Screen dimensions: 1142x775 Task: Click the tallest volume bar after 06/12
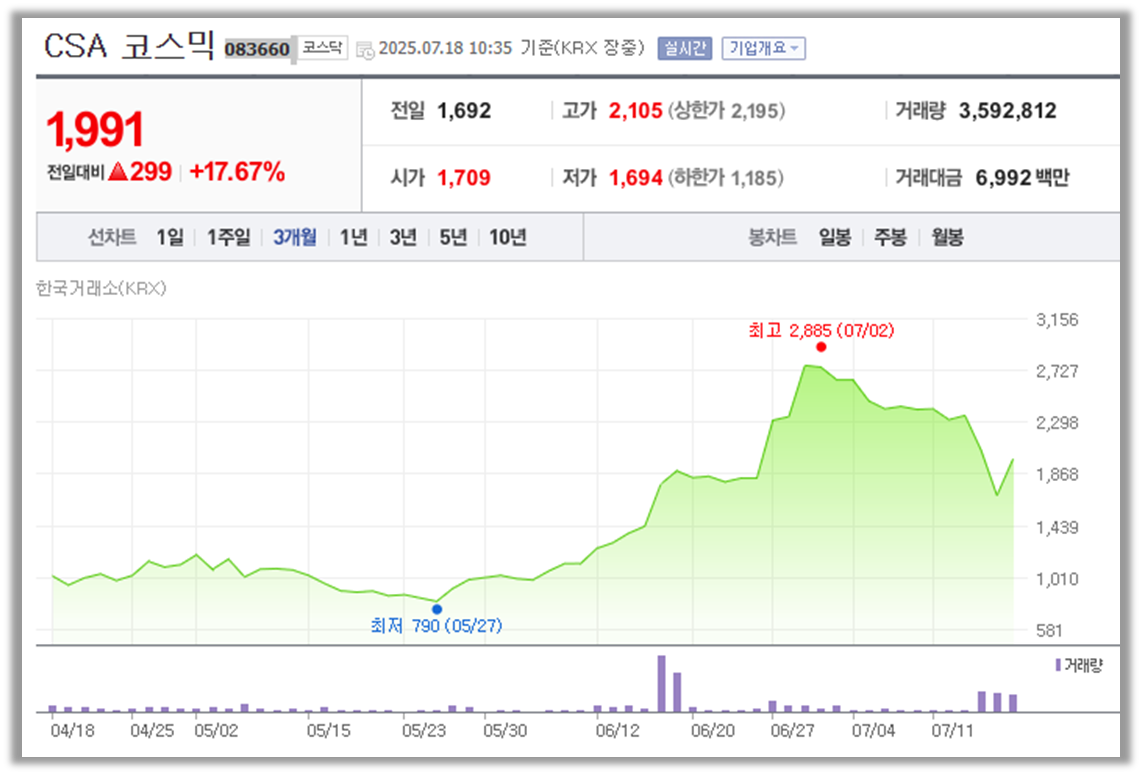[x=661, y=683]
